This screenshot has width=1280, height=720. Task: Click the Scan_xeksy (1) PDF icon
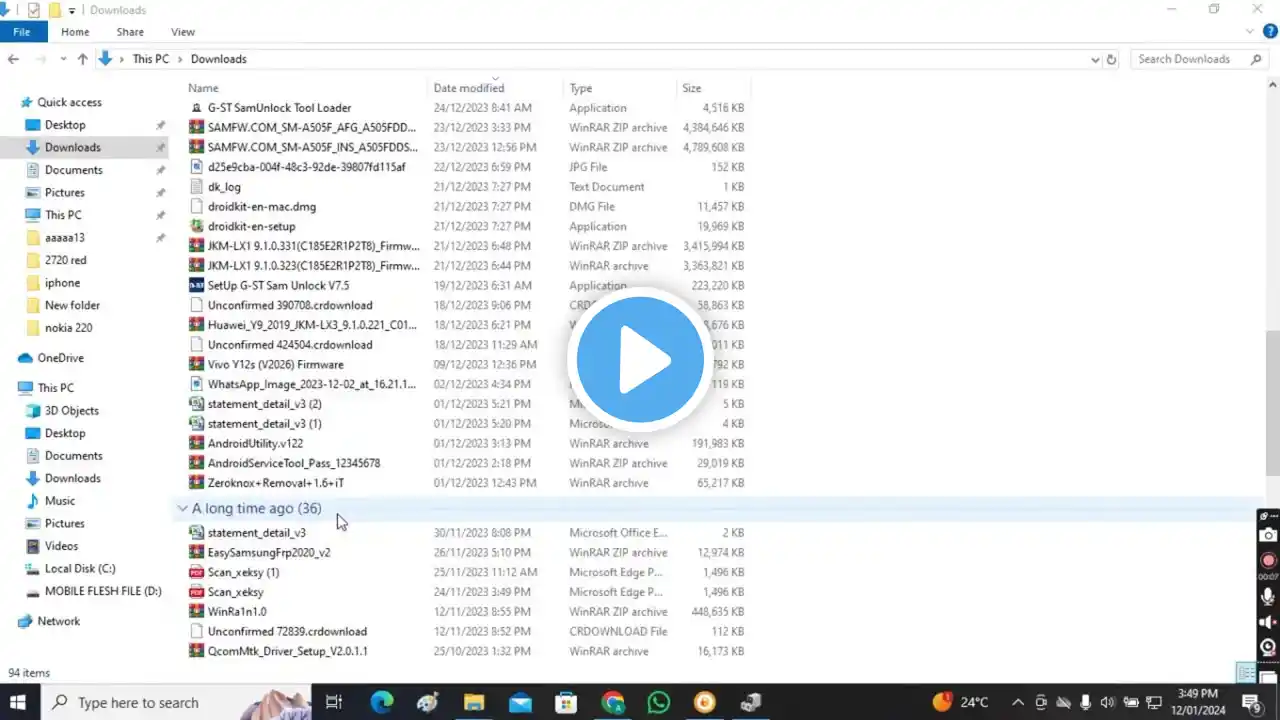(x=197, y=573)
